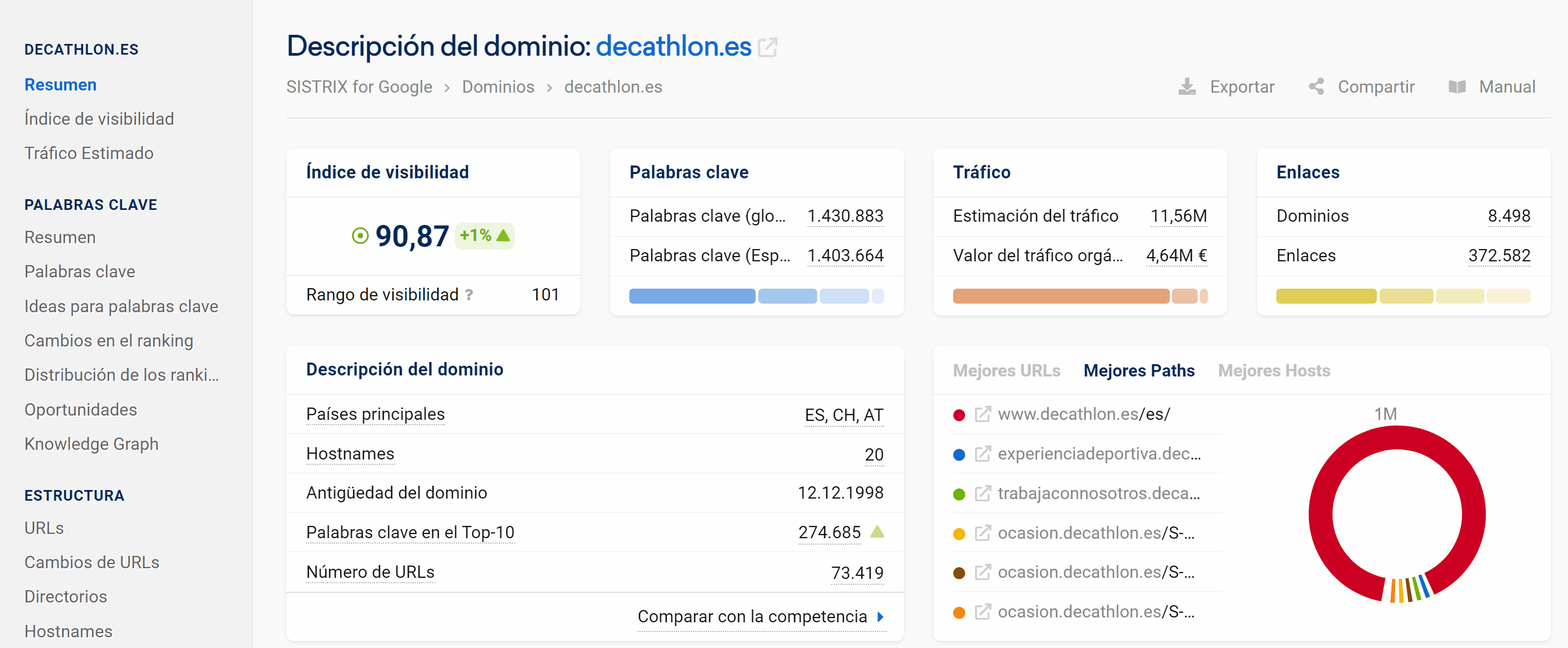Open Índice de visibilidad in the sidebar
Screen dimensions: 1568x648
[98, 119]
